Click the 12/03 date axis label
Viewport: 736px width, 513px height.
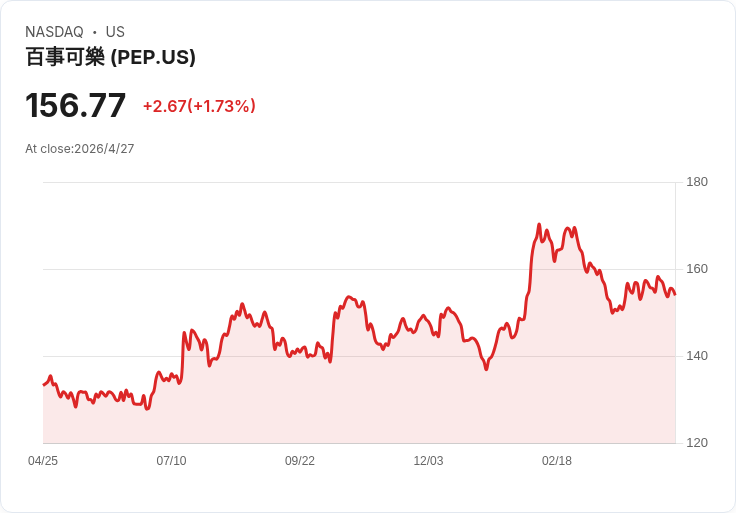tap(428, 461)
